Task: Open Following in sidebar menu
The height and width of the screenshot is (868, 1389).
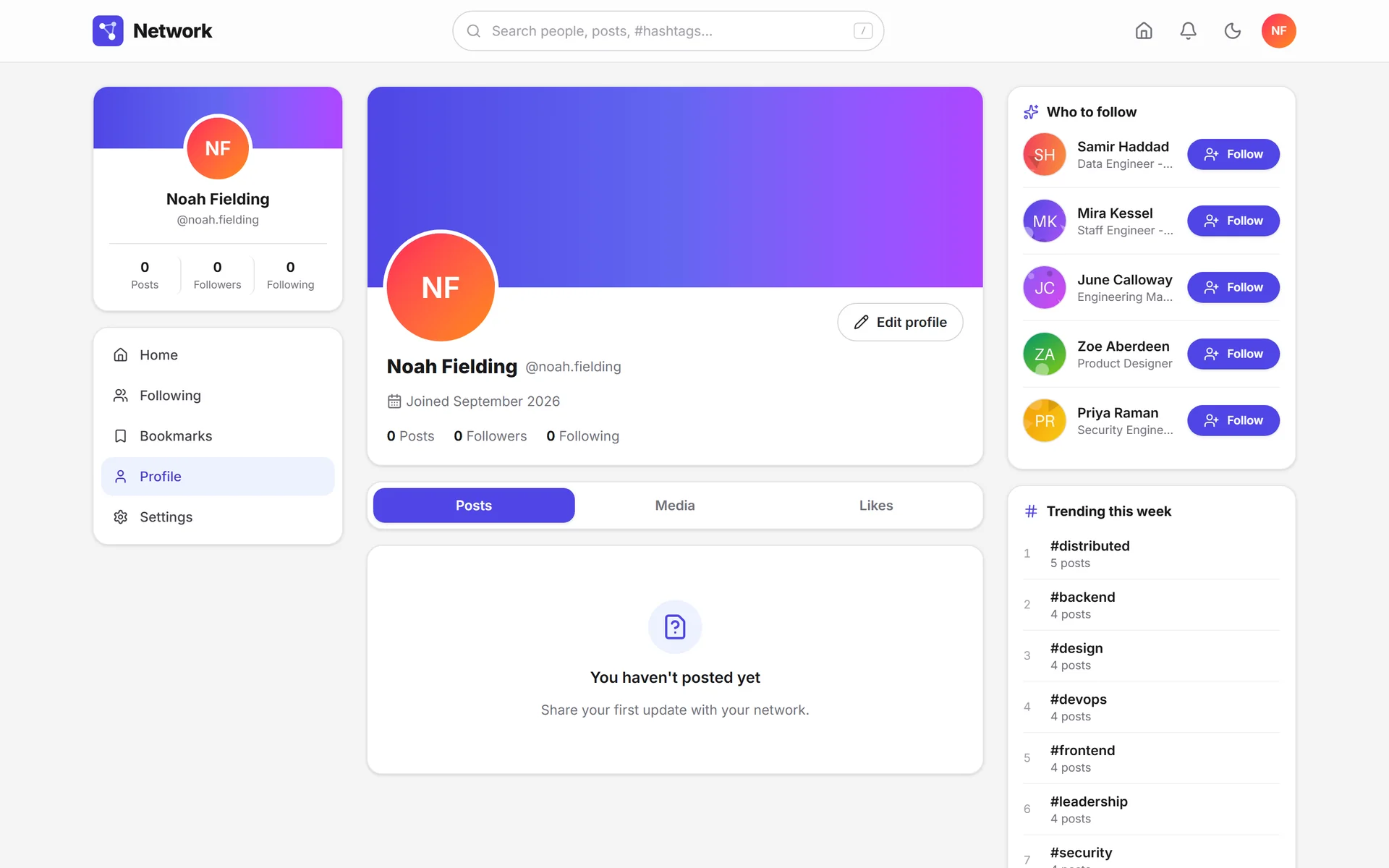Action: (218, 396)
